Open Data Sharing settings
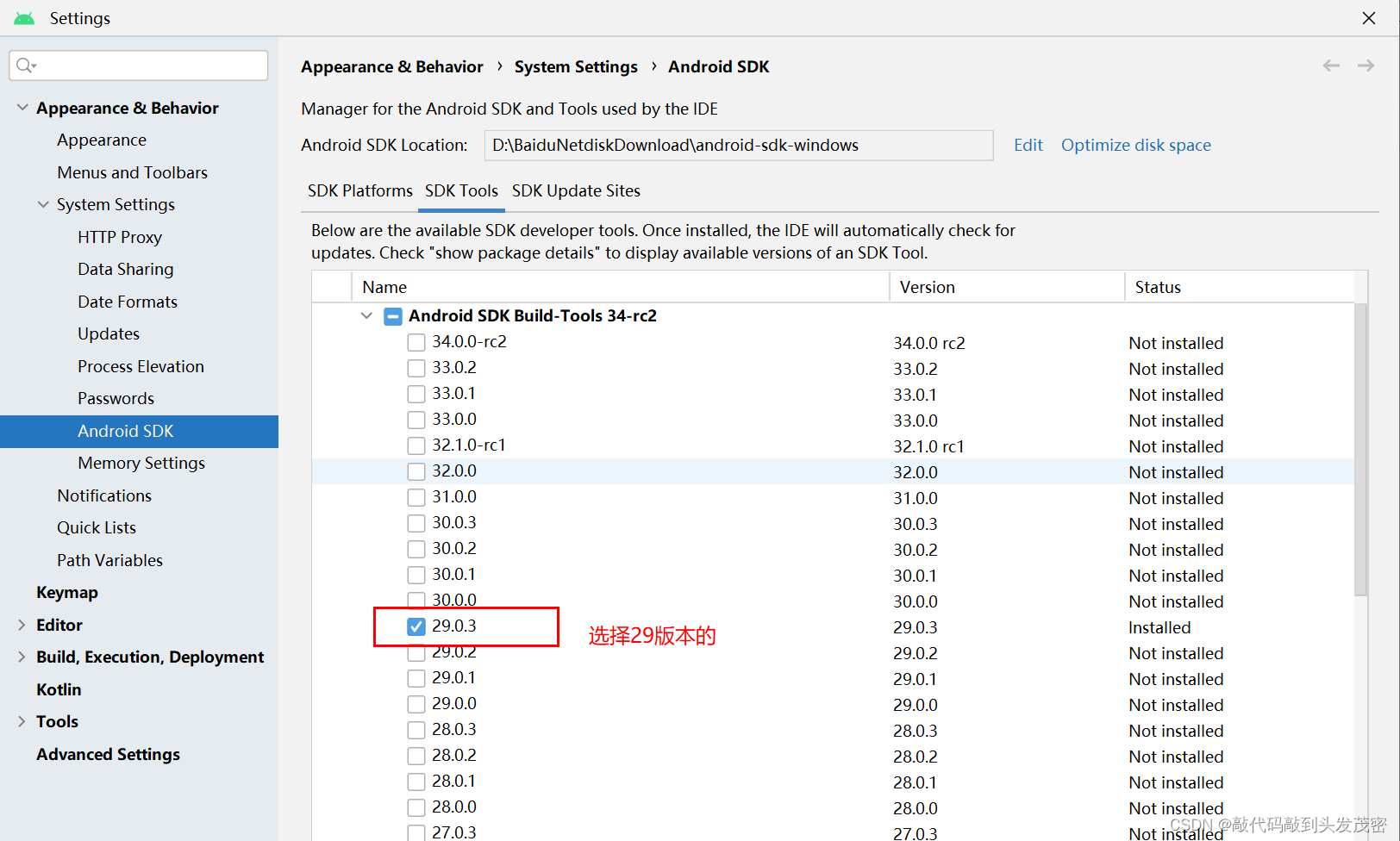Screen dimensions: 1400x841 (126, 269)
